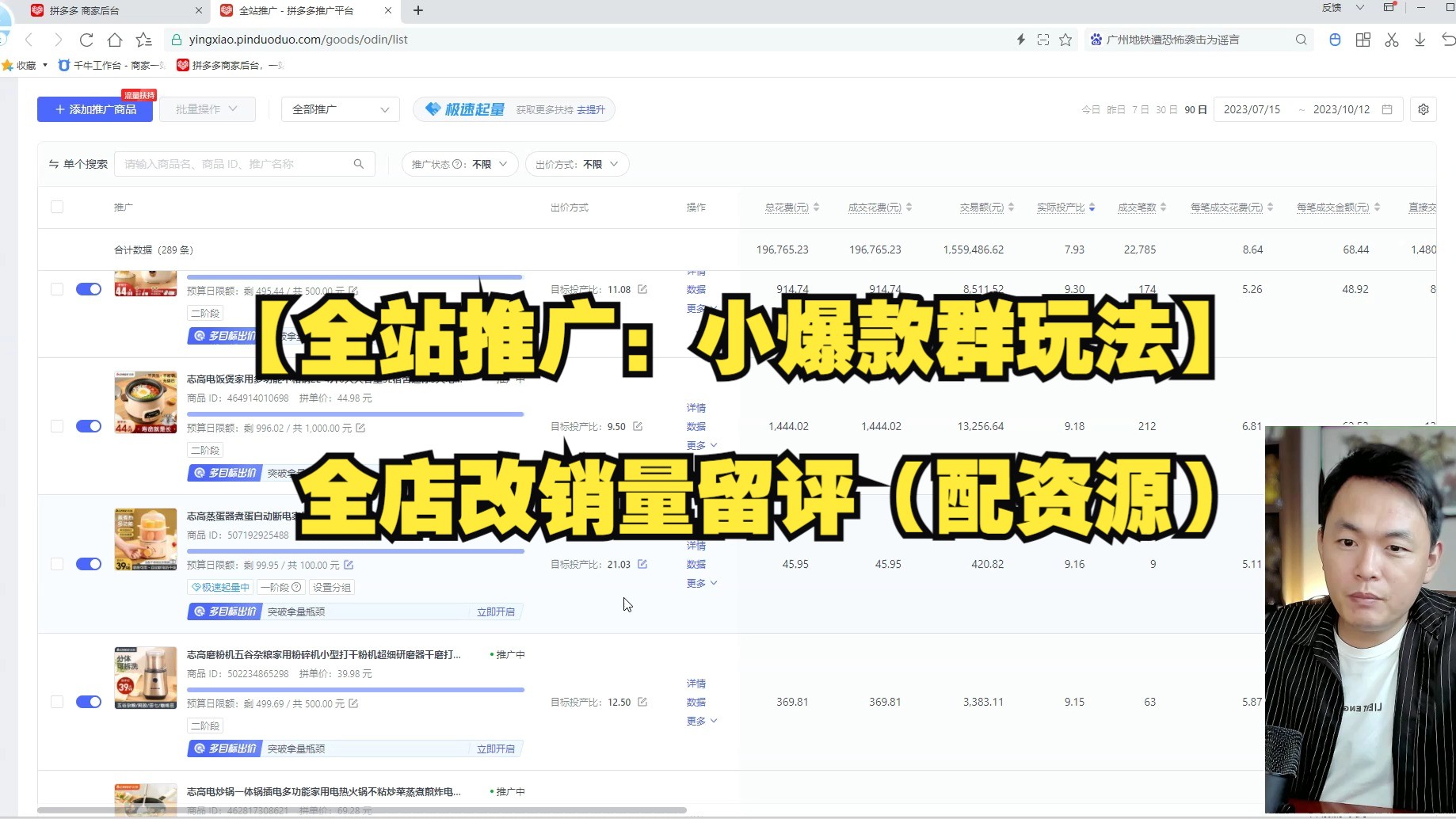Click the lightning speed-mode icon in address bar
This screenshot has width=1456, height=819.
(1021, 40)
